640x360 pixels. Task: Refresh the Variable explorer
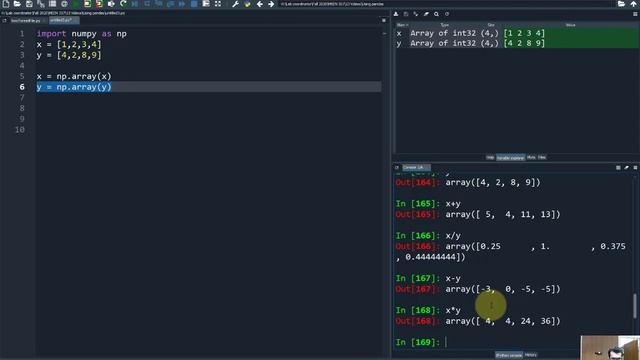click(447, 14)
